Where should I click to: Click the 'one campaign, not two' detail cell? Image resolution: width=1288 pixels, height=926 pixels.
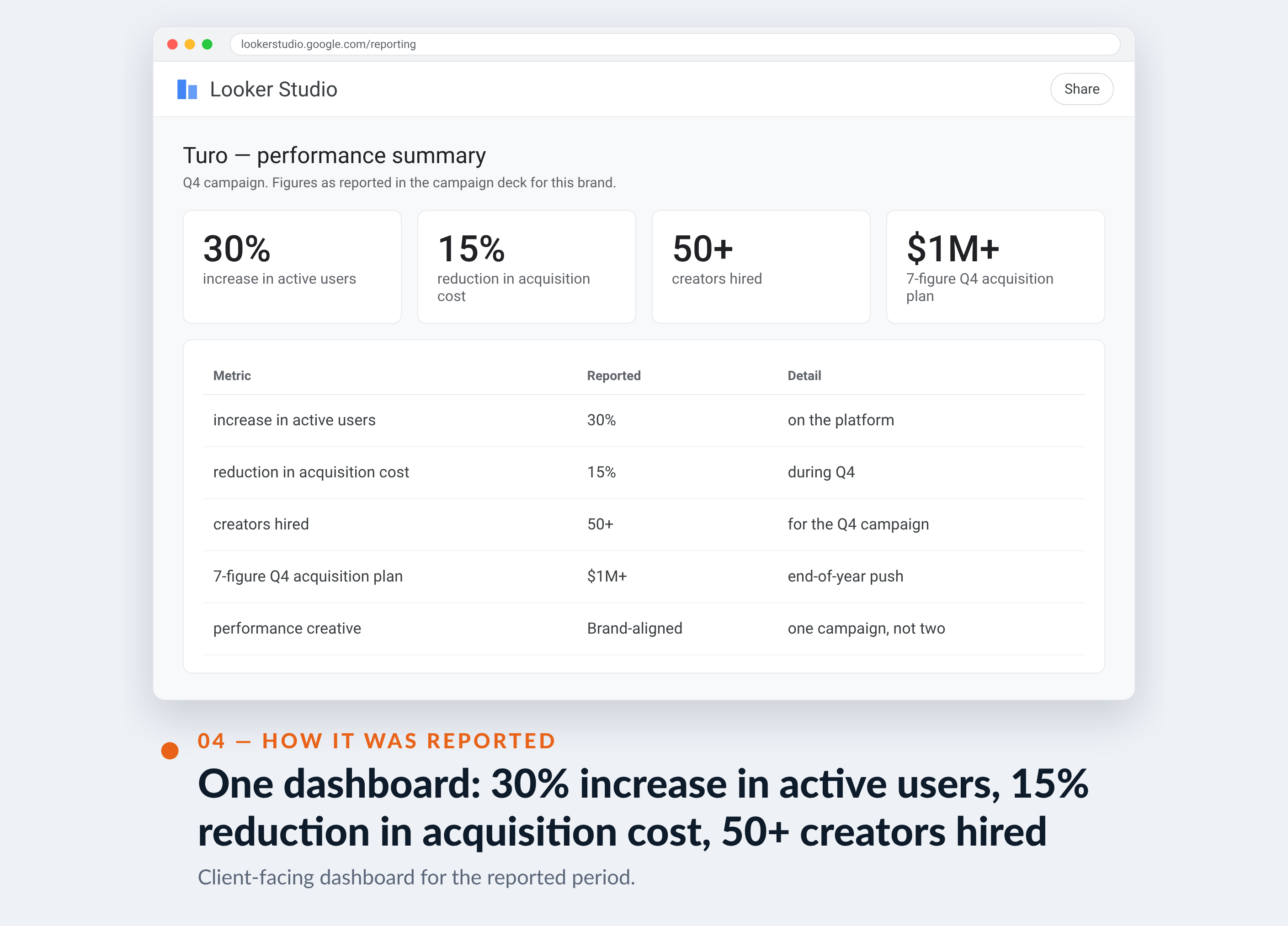point(866,629)
